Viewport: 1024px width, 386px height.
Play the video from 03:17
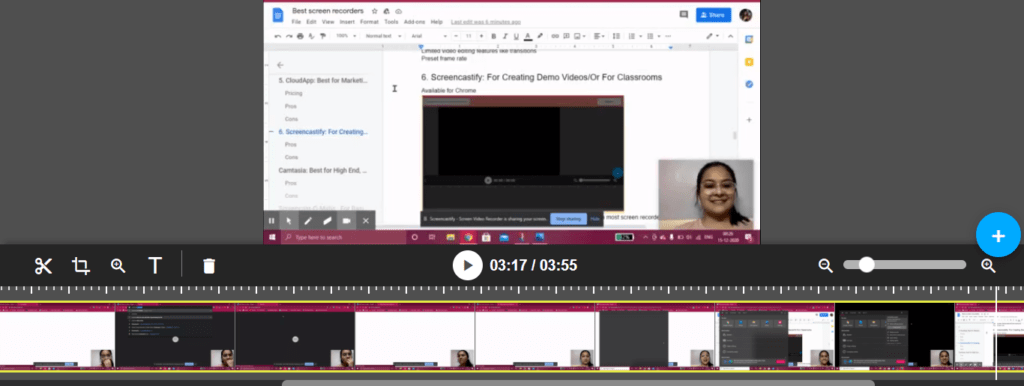click(x=468, y=265)
